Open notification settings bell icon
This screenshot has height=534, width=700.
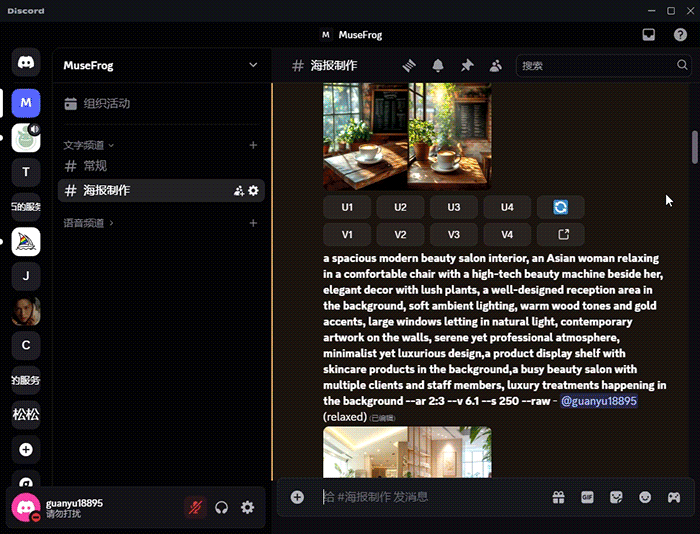coord(438,66)
